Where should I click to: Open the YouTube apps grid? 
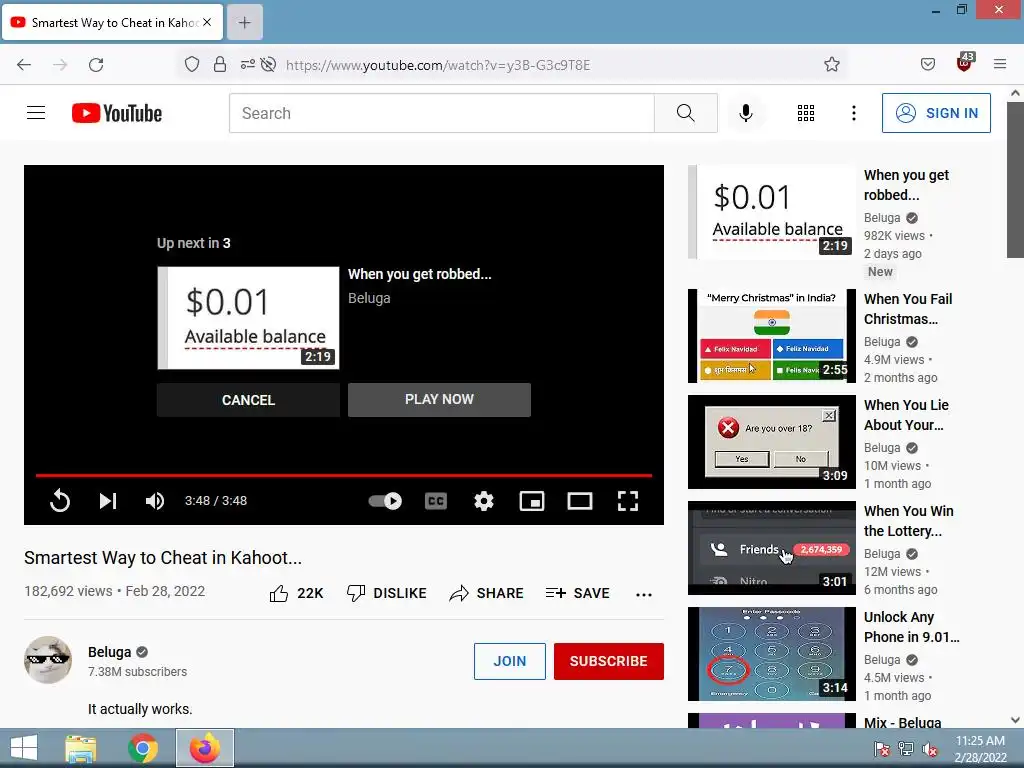tap(806, 113)
